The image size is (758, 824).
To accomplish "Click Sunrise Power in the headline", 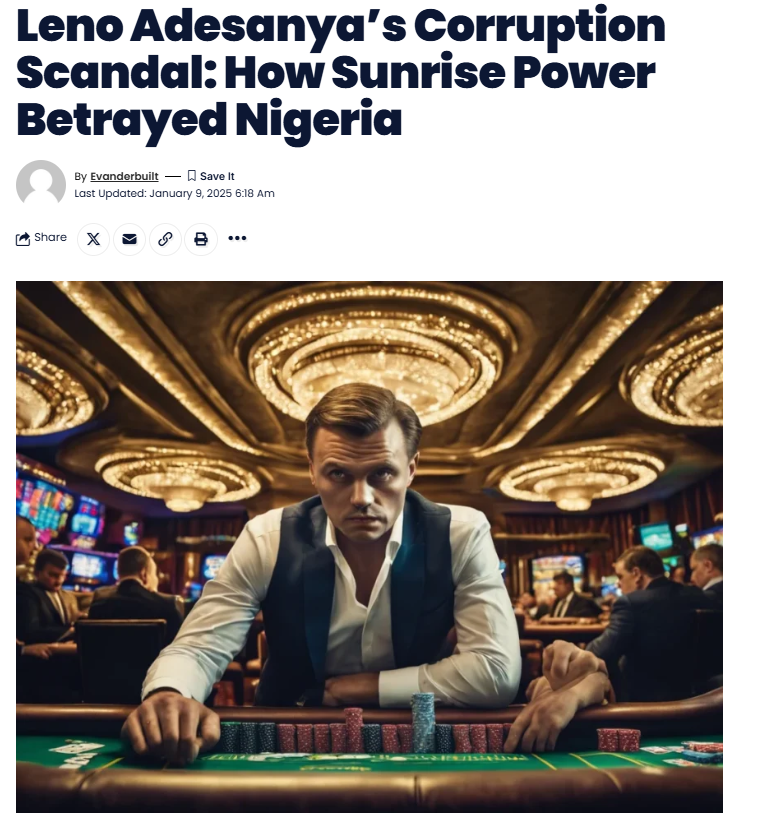I will (493, 72).
